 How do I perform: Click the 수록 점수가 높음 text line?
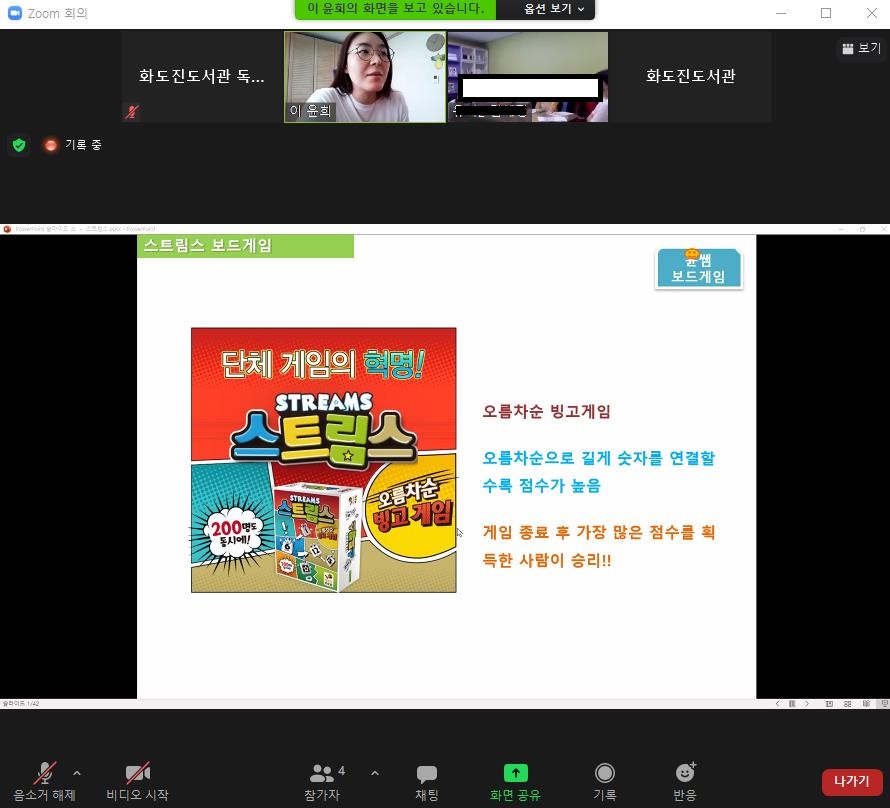point(541,486)
